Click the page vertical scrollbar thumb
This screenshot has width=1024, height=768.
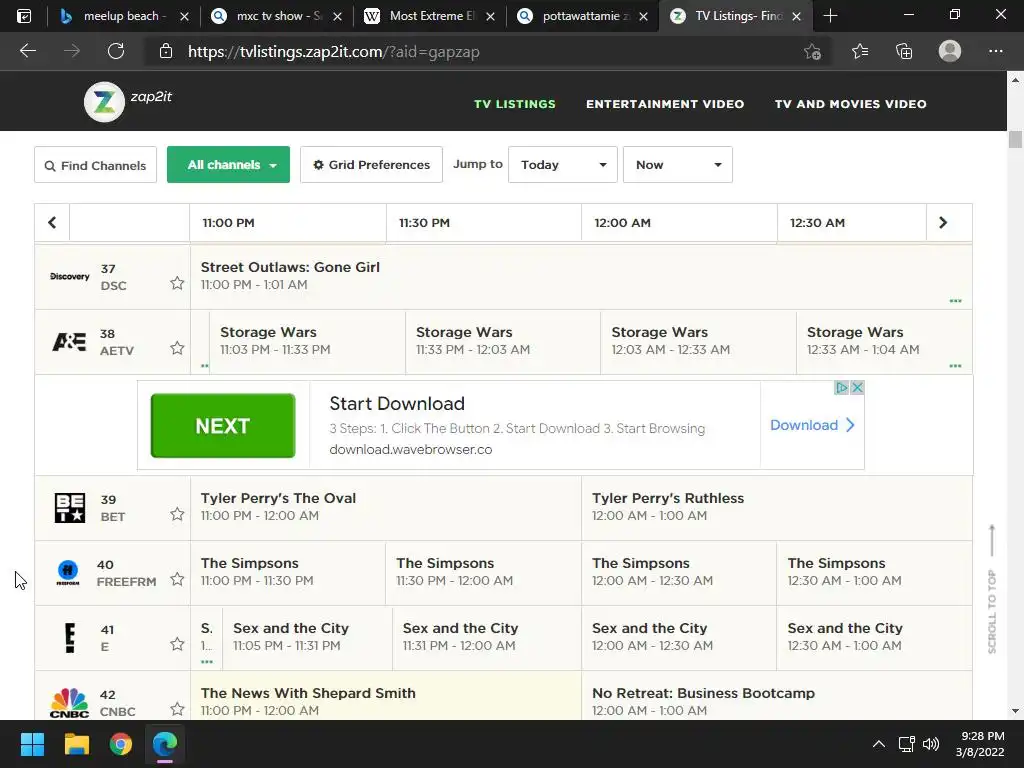[x=1015, y=139]
